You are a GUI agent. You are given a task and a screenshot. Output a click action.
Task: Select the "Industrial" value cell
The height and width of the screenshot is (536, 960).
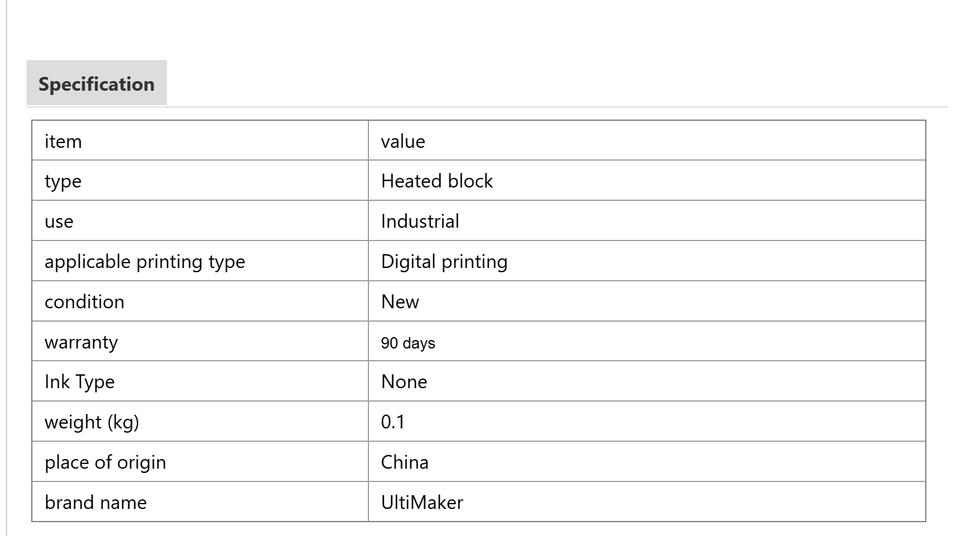420,221
